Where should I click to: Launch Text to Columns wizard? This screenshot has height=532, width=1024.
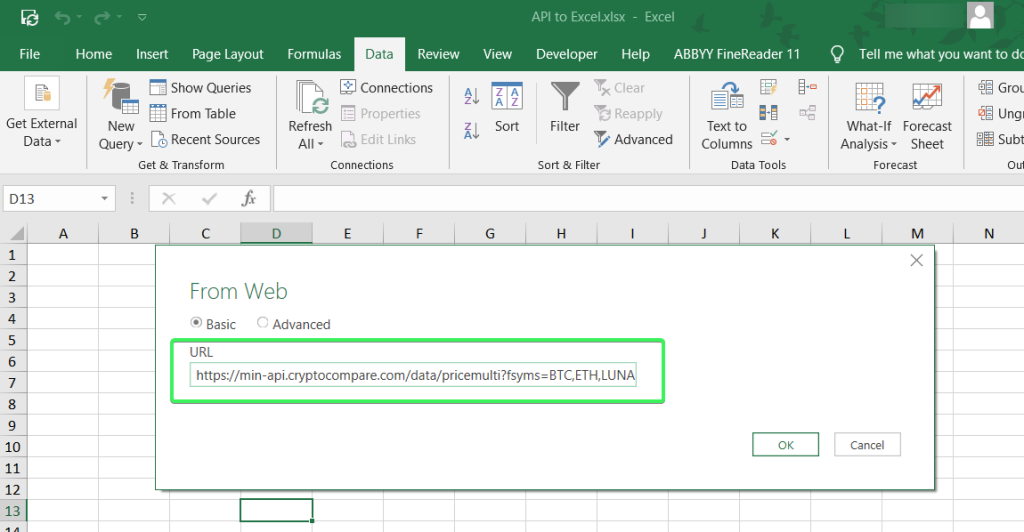pos(727,116)
